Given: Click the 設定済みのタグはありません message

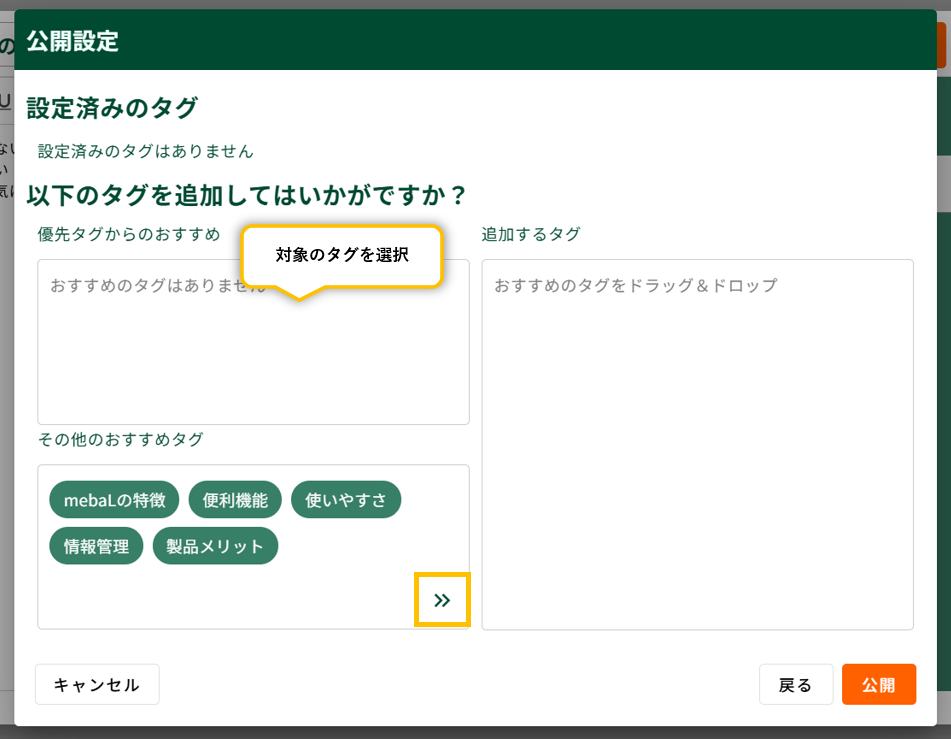Looking at the screenshot, I should pos(146,151).
